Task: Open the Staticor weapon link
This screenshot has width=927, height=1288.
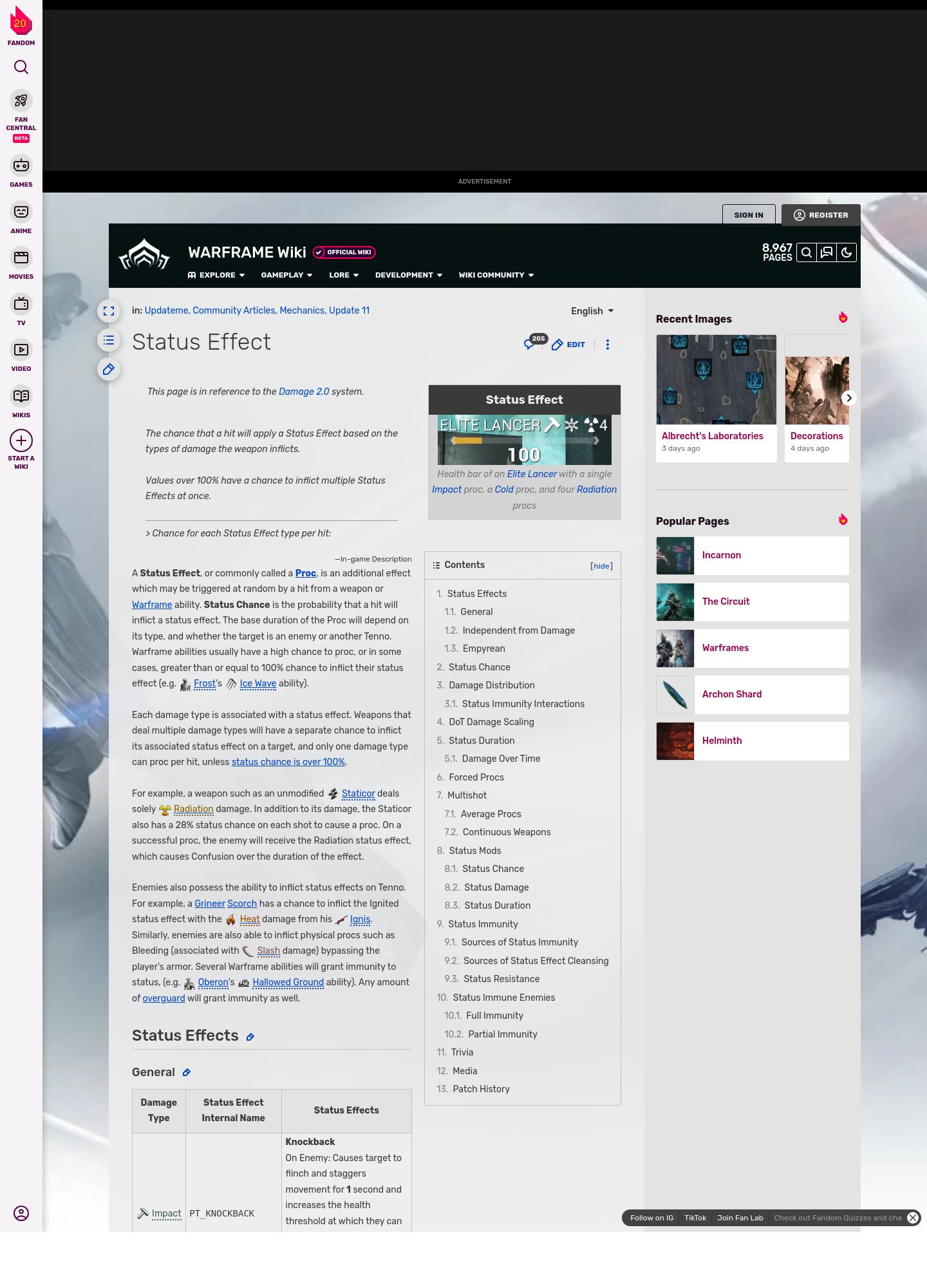Action: 359,793
